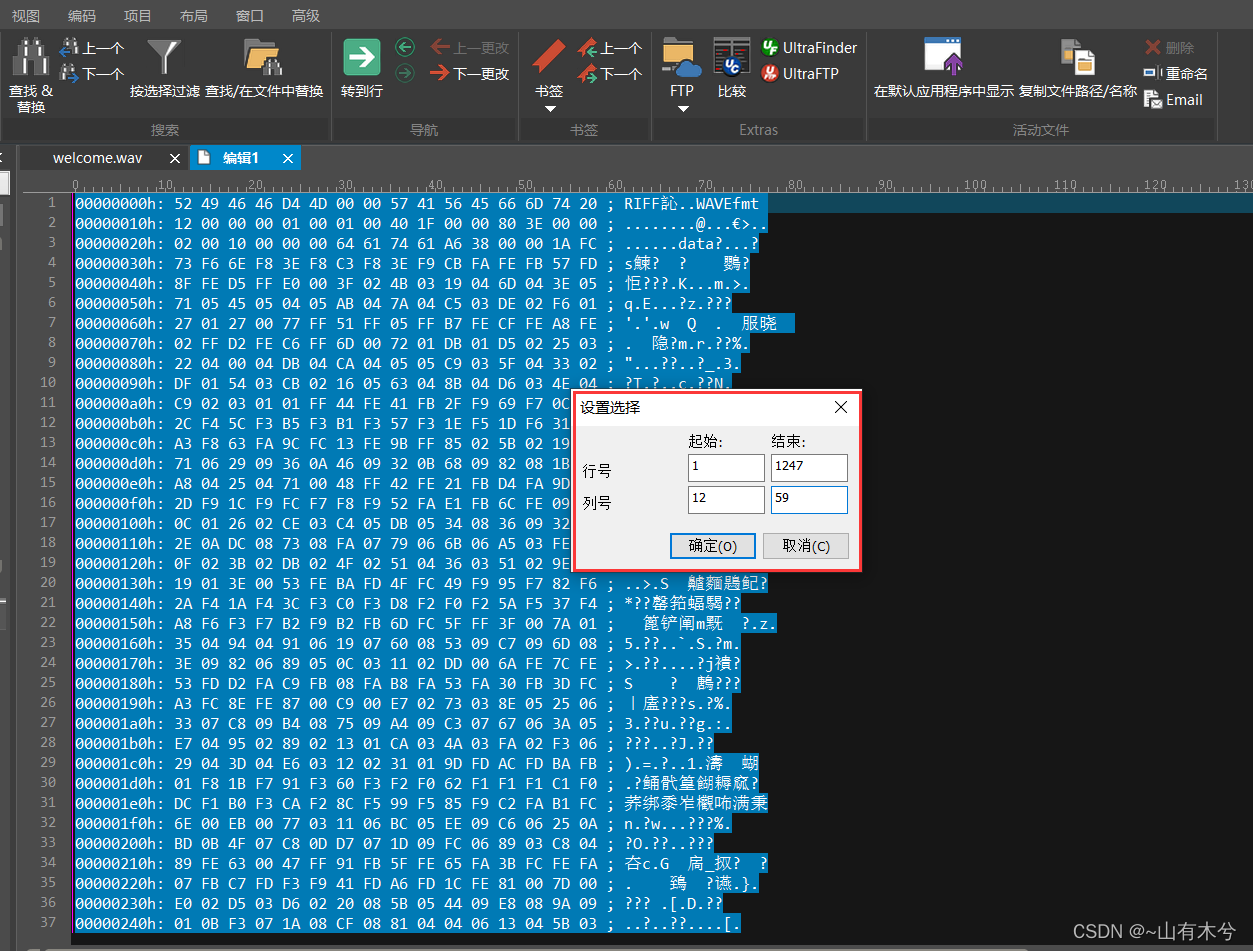Expand the FTP dropdown arrow
Screen dimensions: 1253x951
click(x=682, y=108)
